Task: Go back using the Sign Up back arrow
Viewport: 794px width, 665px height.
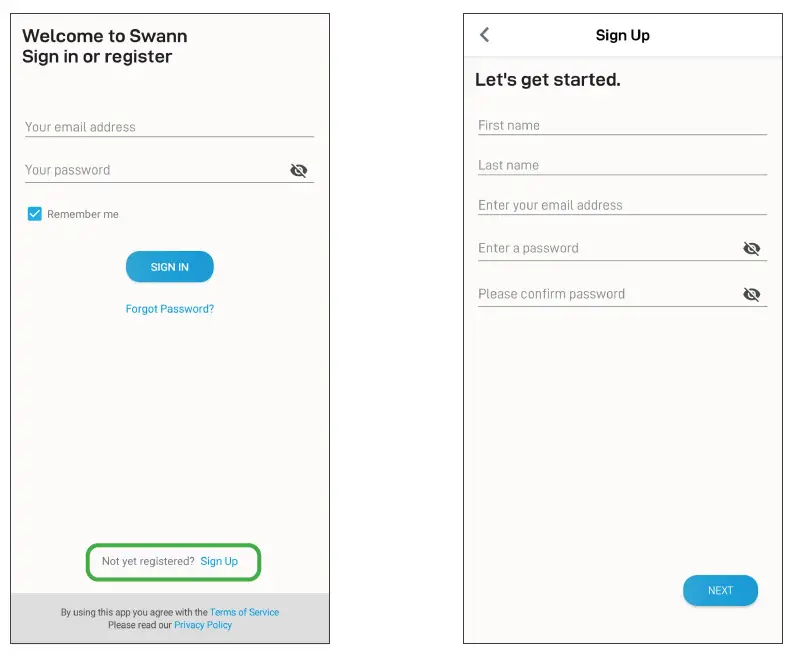Action: pyautogui.click(x=485, y=35)
